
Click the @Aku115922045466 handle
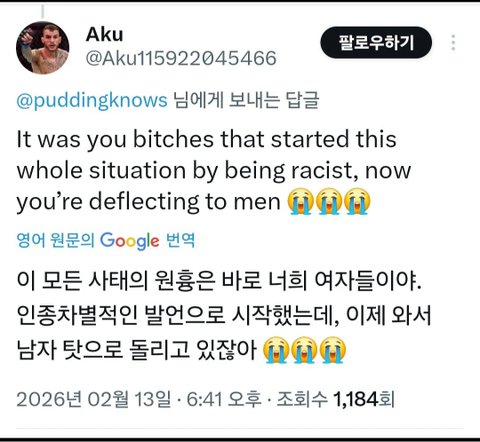click(181, 59)
